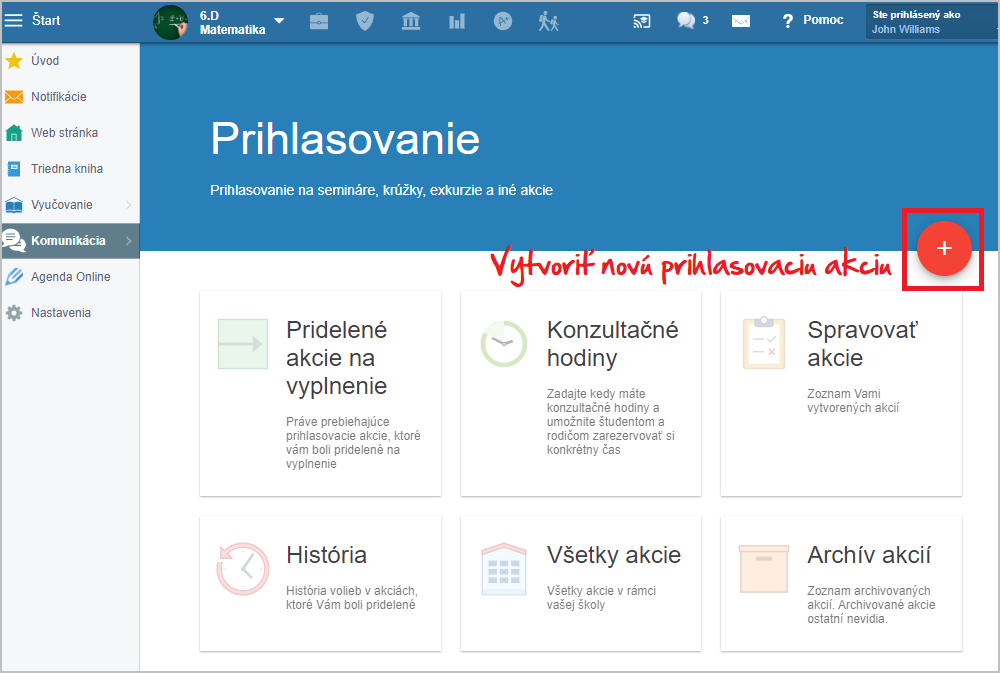The image size is (1000, 673).
Task: Click the blue book Triedna kniha icon
Action: [x=14, y=169]
